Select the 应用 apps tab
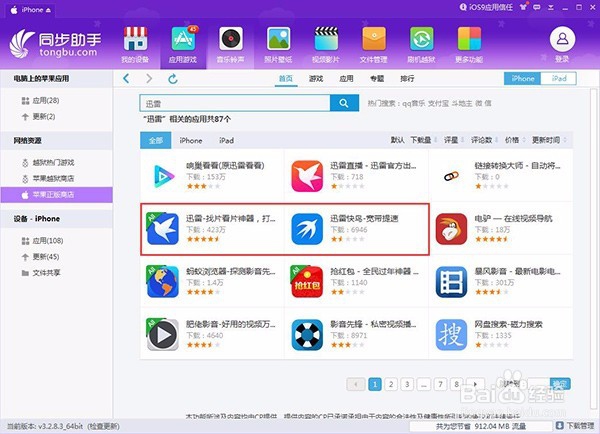 pos(346,78)
